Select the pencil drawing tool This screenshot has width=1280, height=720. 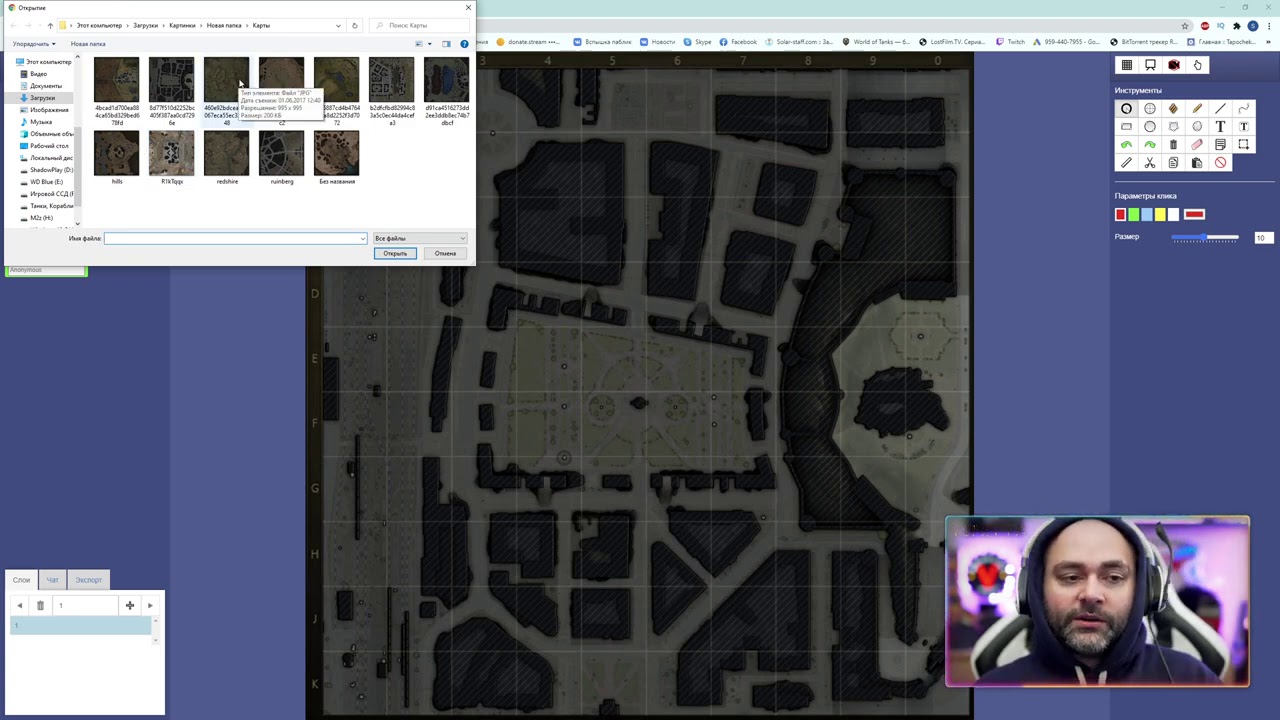[x=1197, y=109]
